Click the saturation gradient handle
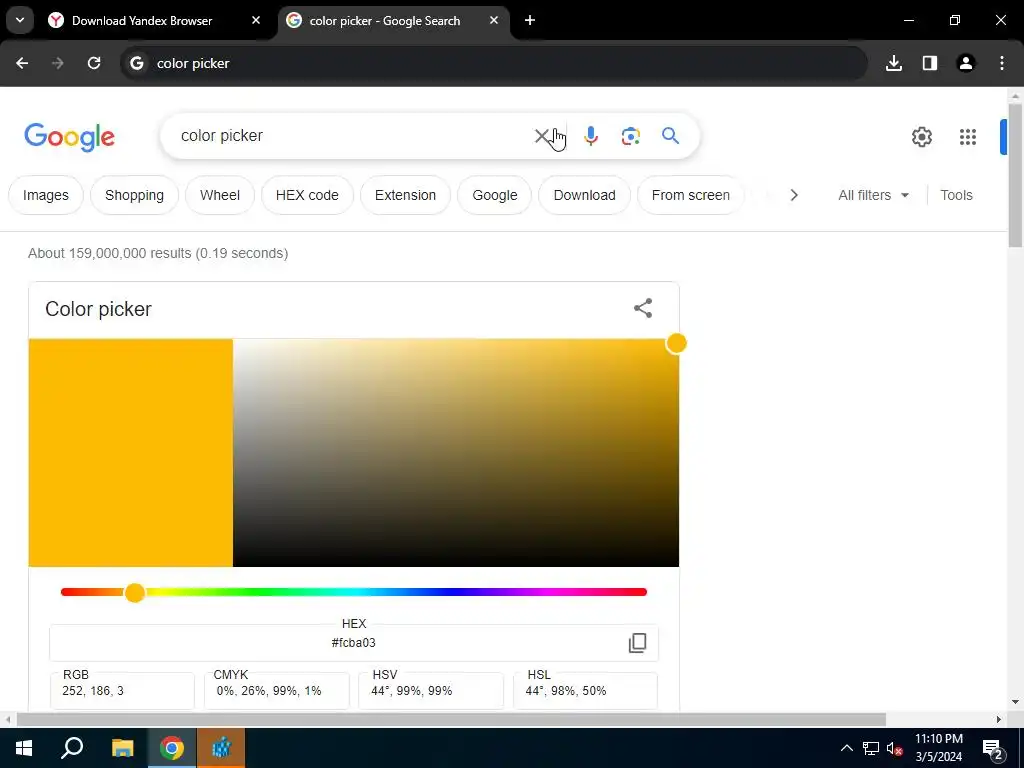This screenshot has height=768, width=1024. (x=677, y=343)
